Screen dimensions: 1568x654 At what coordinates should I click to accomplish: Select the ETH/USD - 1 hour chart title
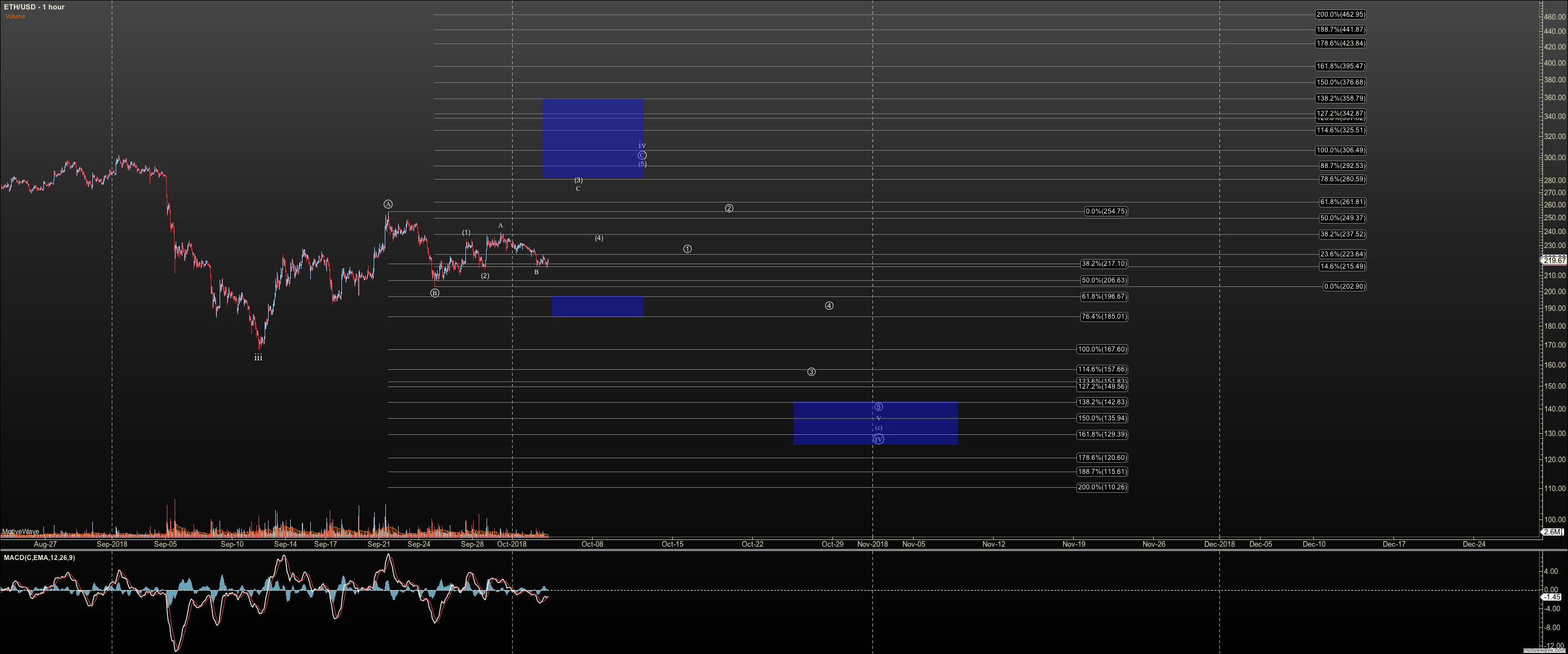34,7
